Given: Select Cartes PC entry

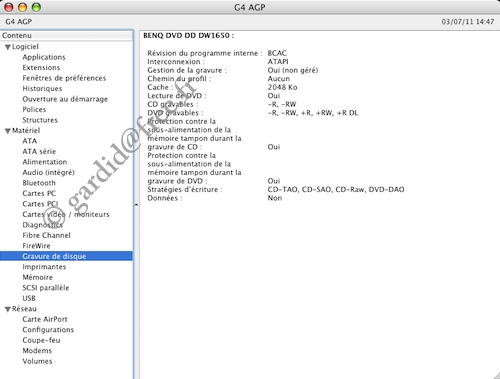Looking at the screenshot, I should click(x=39, y=193).
